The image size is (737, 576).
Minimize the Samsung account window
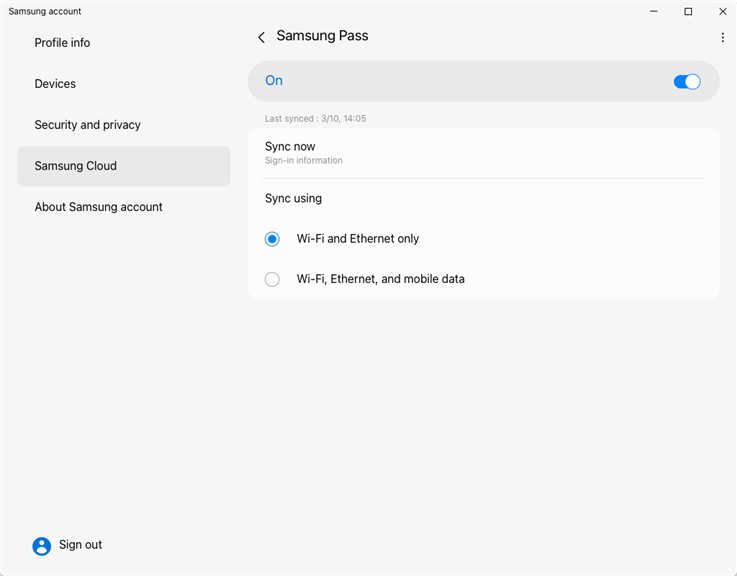click(x=653, y=12)
